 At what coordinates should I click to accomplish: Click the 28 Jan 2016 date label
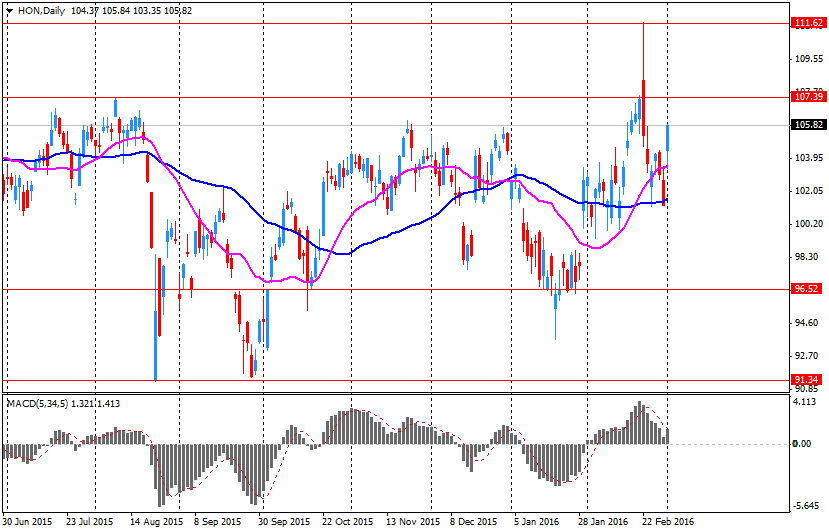pyautogui.click(x=603, y=522)
